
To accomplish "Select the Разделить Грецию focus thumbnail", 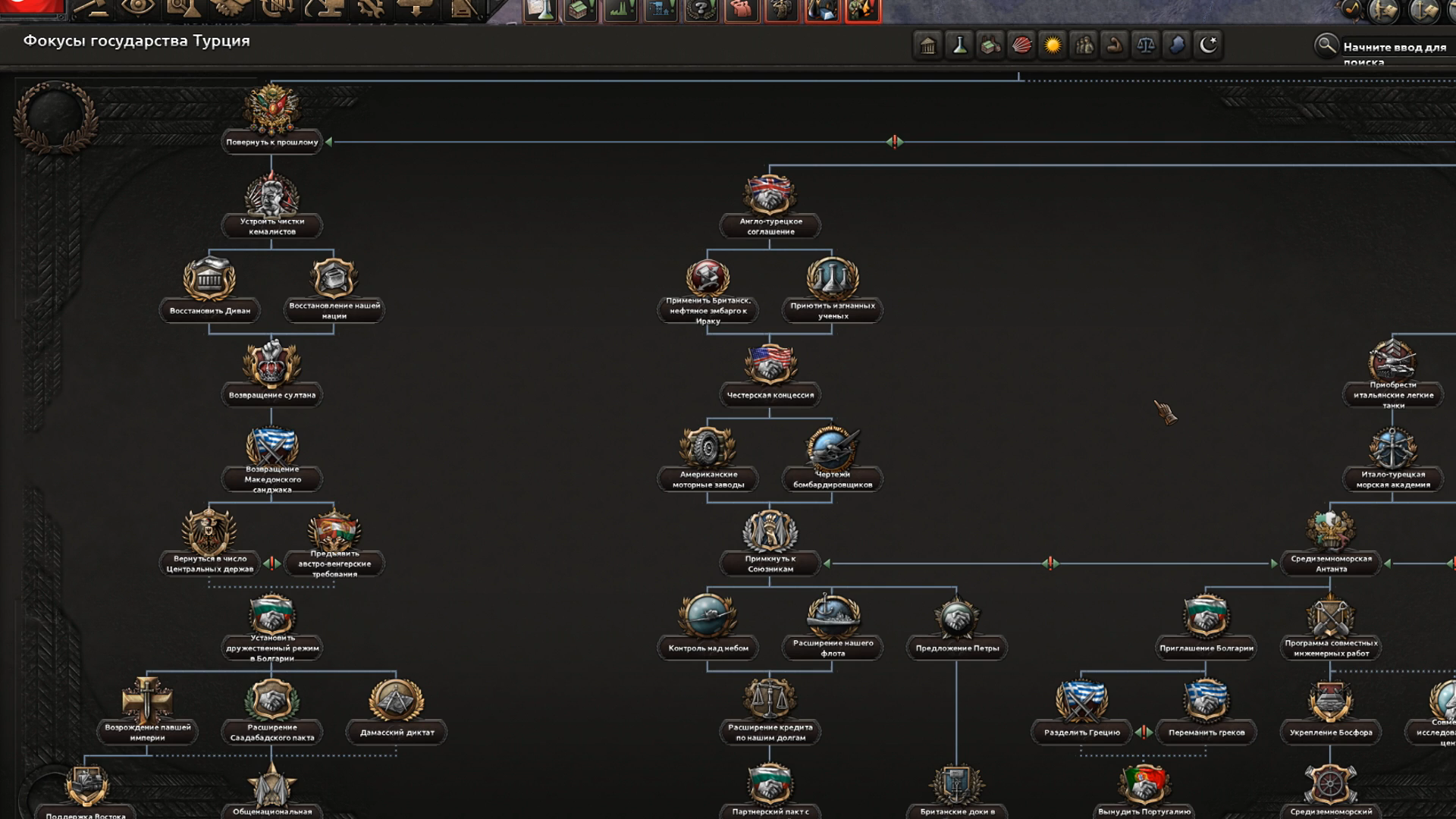I will click(x=1081, y=699).
